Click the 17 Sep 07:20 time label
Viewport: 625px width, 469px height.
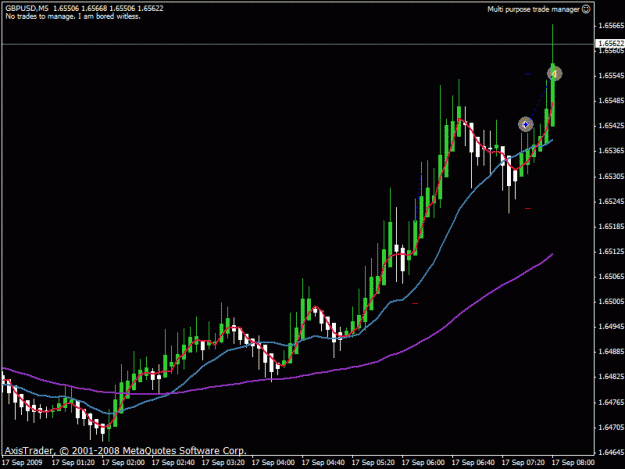(x=523, y=463)
